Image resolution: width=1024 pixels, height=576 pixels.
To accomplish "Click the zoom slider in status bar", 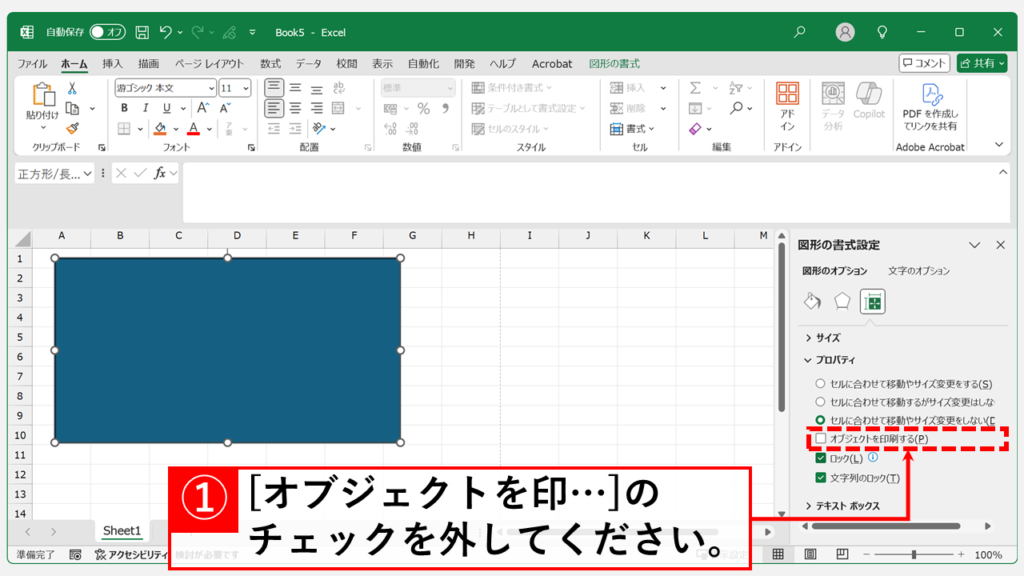I will point(913,554).
